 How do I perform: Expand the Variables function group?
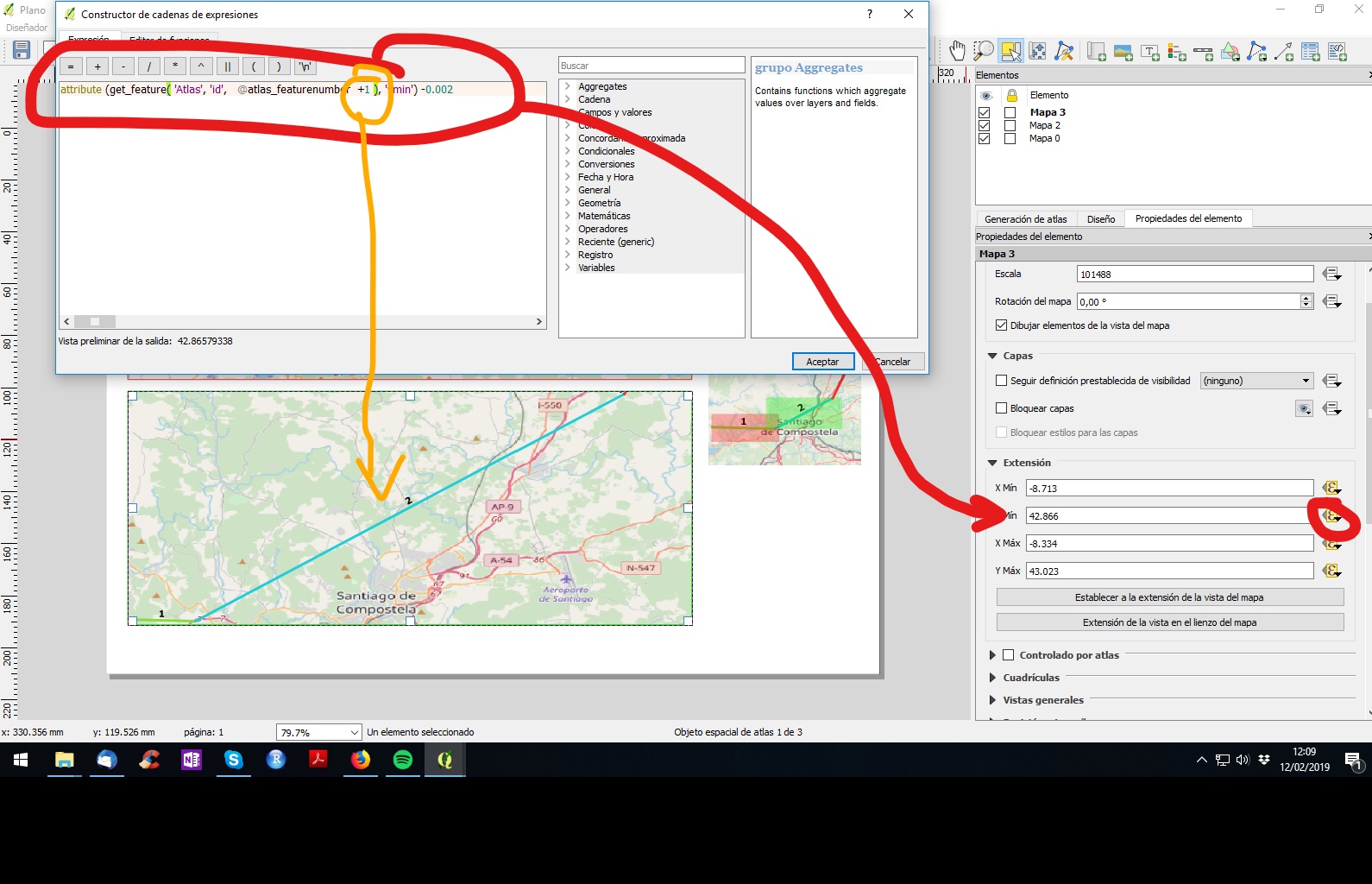click(x=568, y=268)
